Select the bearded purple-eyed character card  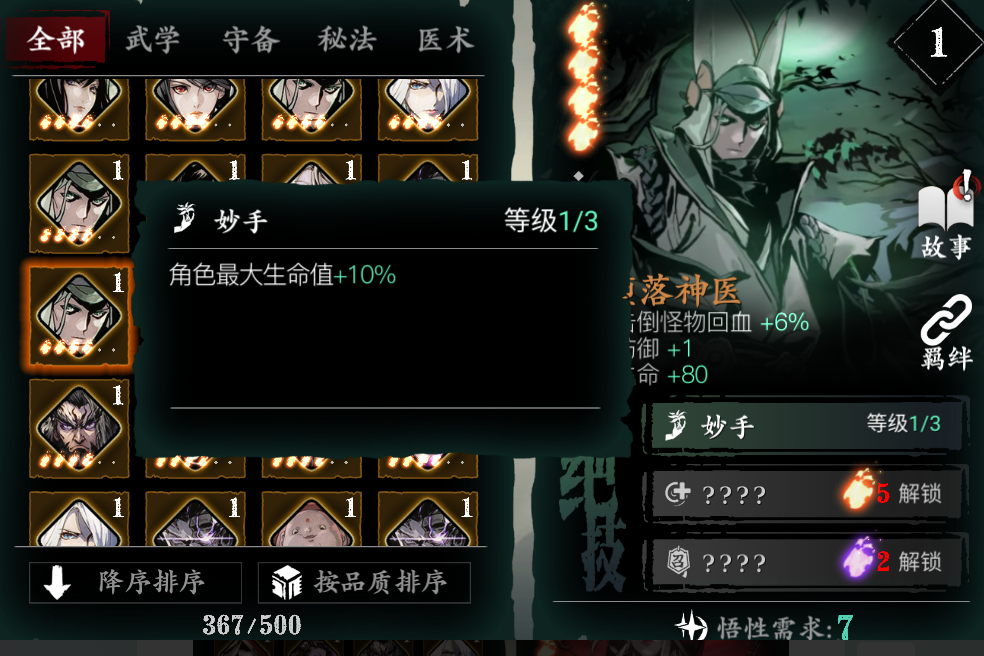79,428
